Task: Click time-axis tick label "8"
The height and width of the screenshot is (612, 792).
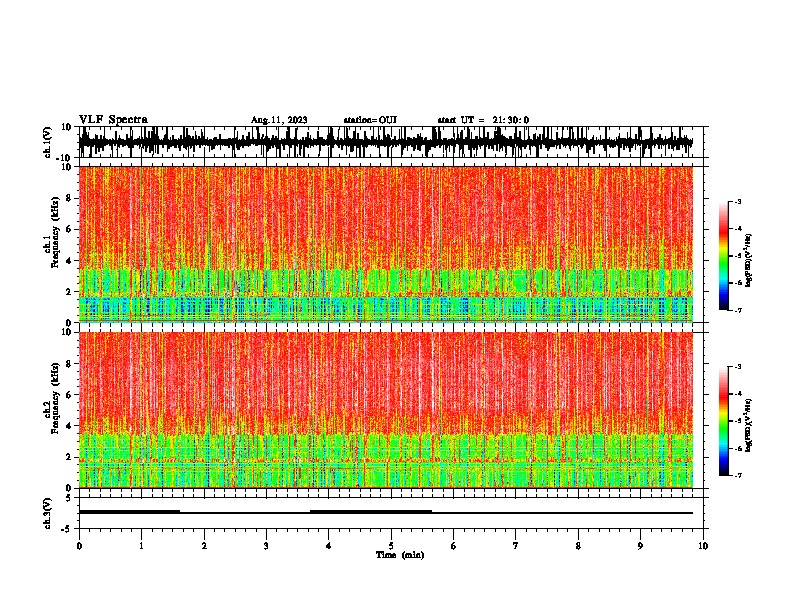Action: [x=578, y=546]
